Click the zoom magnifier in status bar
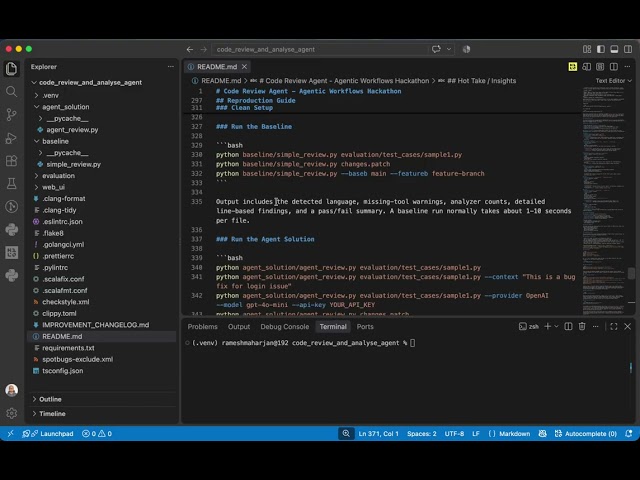Screen dimensions: 640x480 point(346,433)
